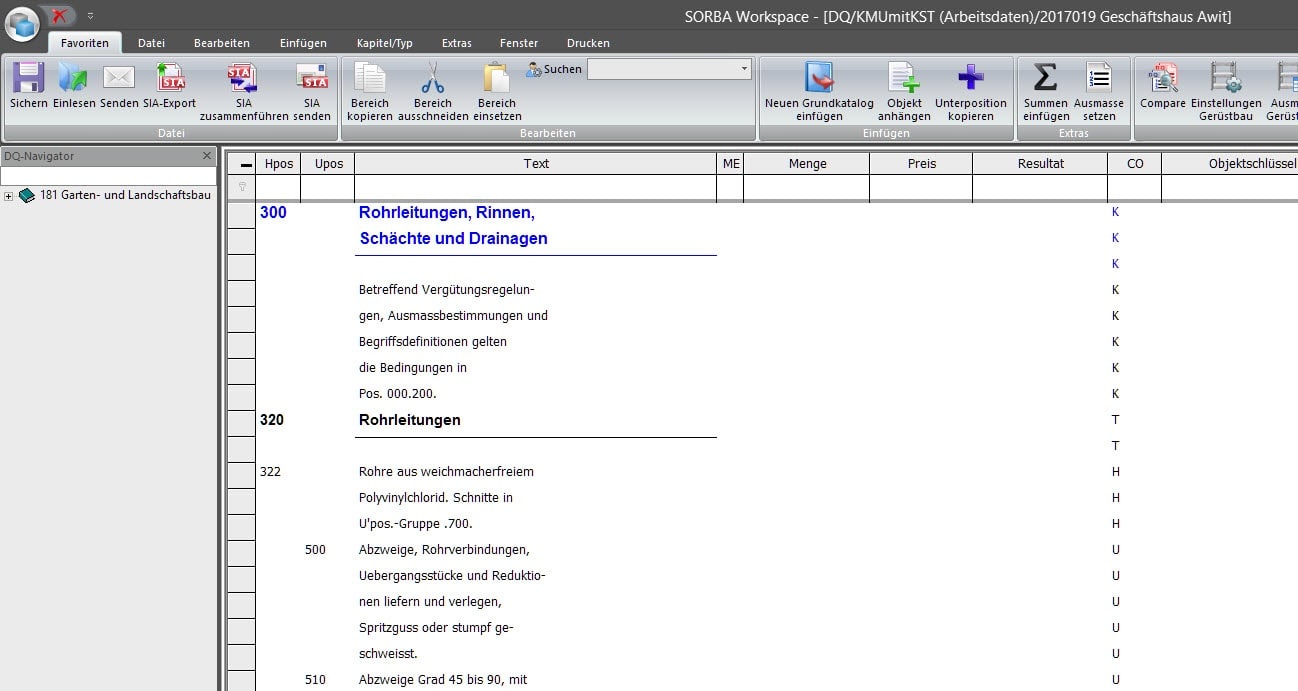Click Summen einfügen sigma icon
1298x691 pixels.
pos(1045,78)
